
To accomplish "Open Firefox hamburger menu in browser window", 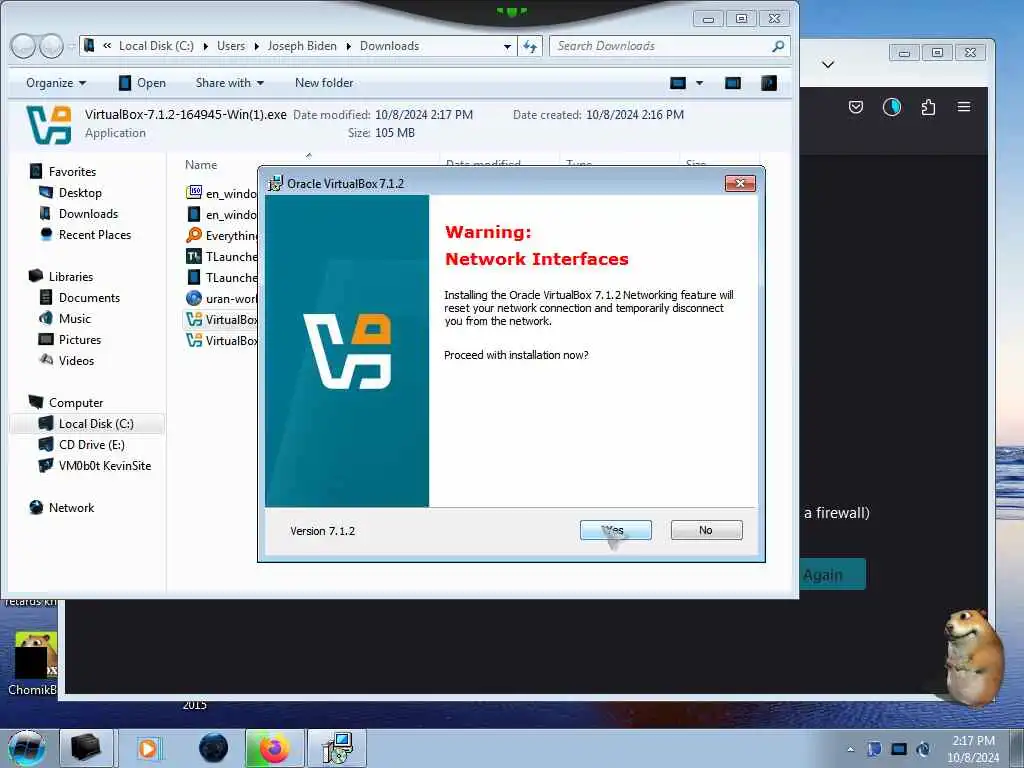I will coord(964,107).
